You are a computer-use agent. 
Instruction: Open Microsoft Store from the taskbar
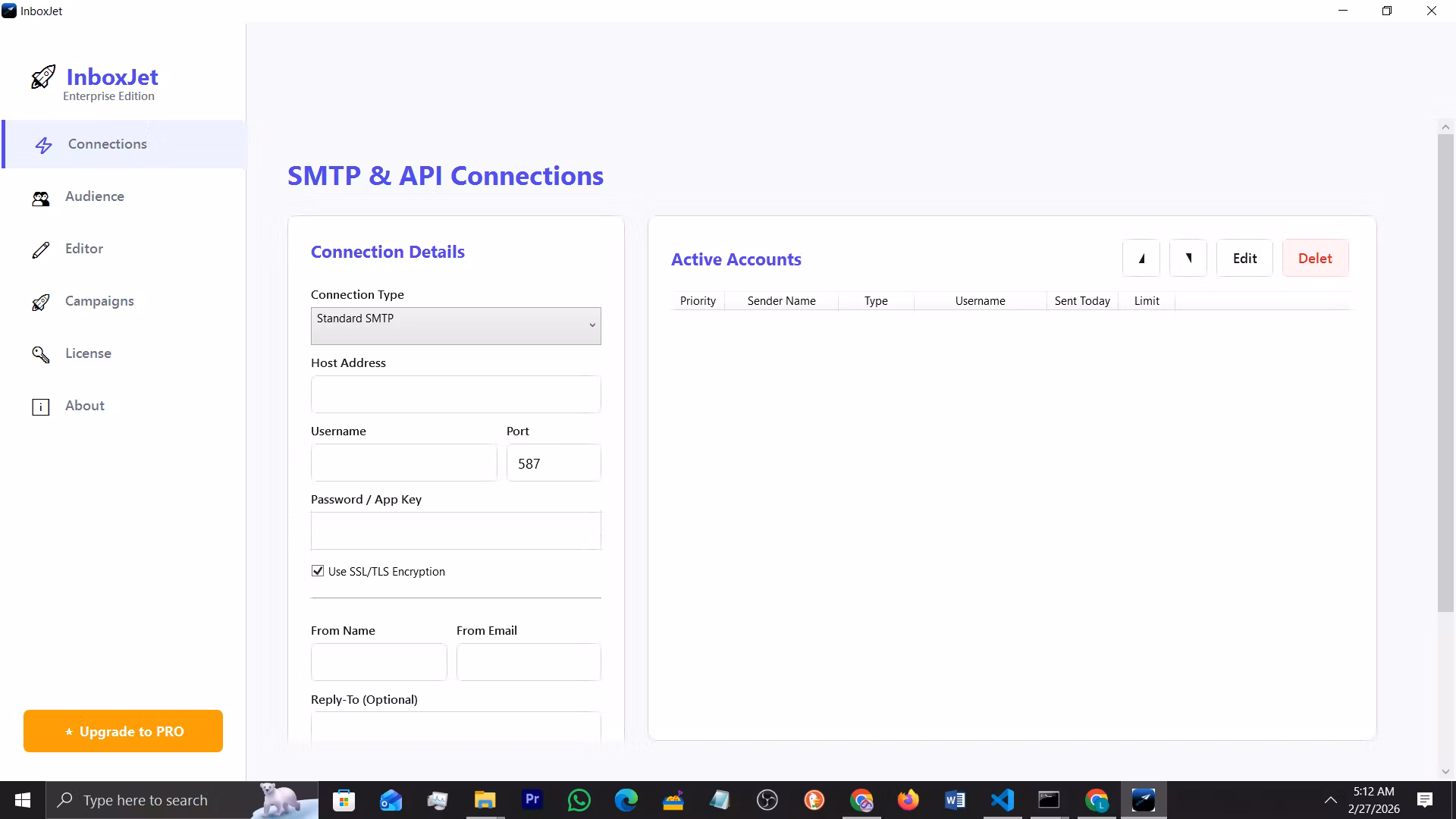tap(344, 800)
